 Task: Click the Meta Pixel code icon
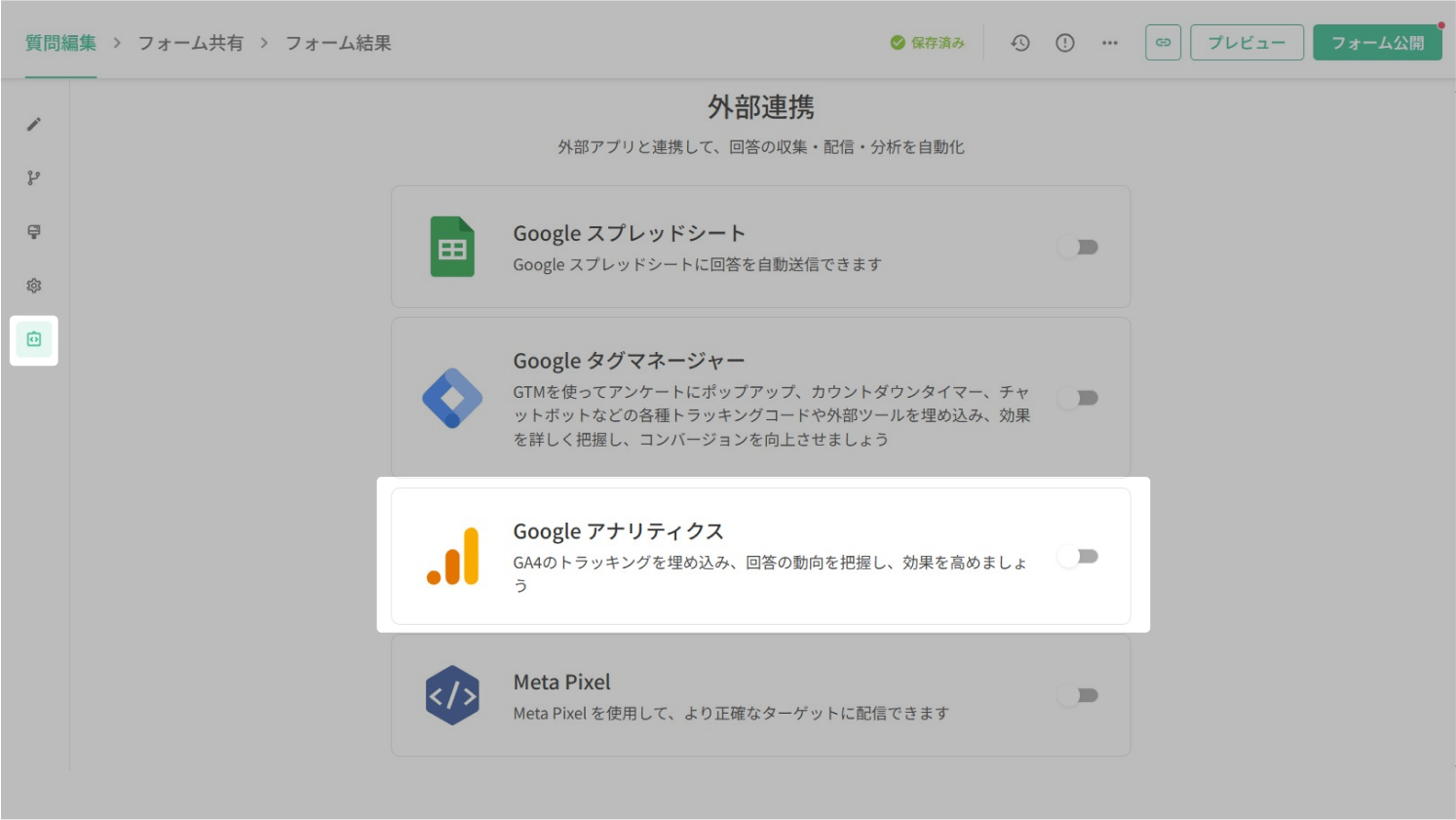(x=452, y=695)
